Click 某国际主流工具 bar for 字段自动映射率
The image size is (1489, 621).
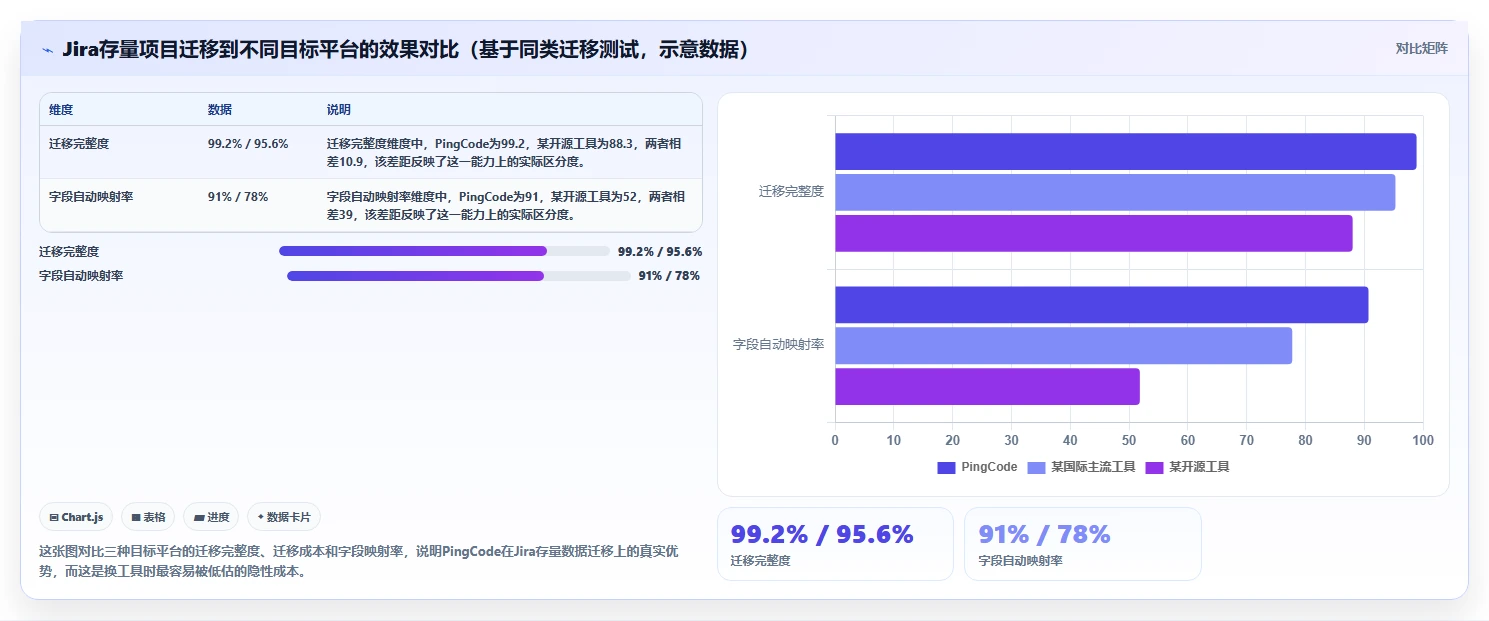pos(1063,346)
